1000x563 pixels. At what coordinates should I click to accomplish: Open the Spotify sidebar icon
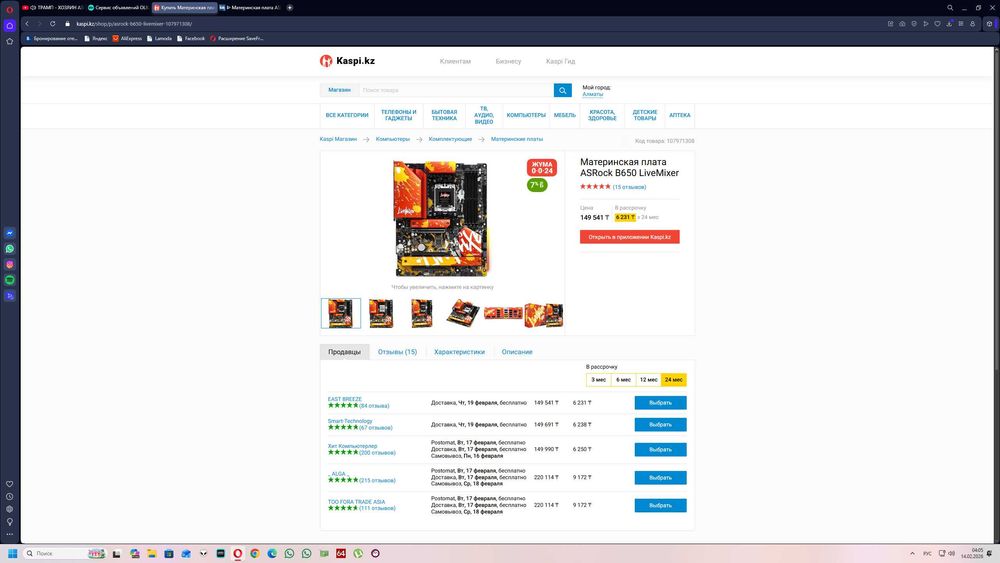(x=10, y=280)
